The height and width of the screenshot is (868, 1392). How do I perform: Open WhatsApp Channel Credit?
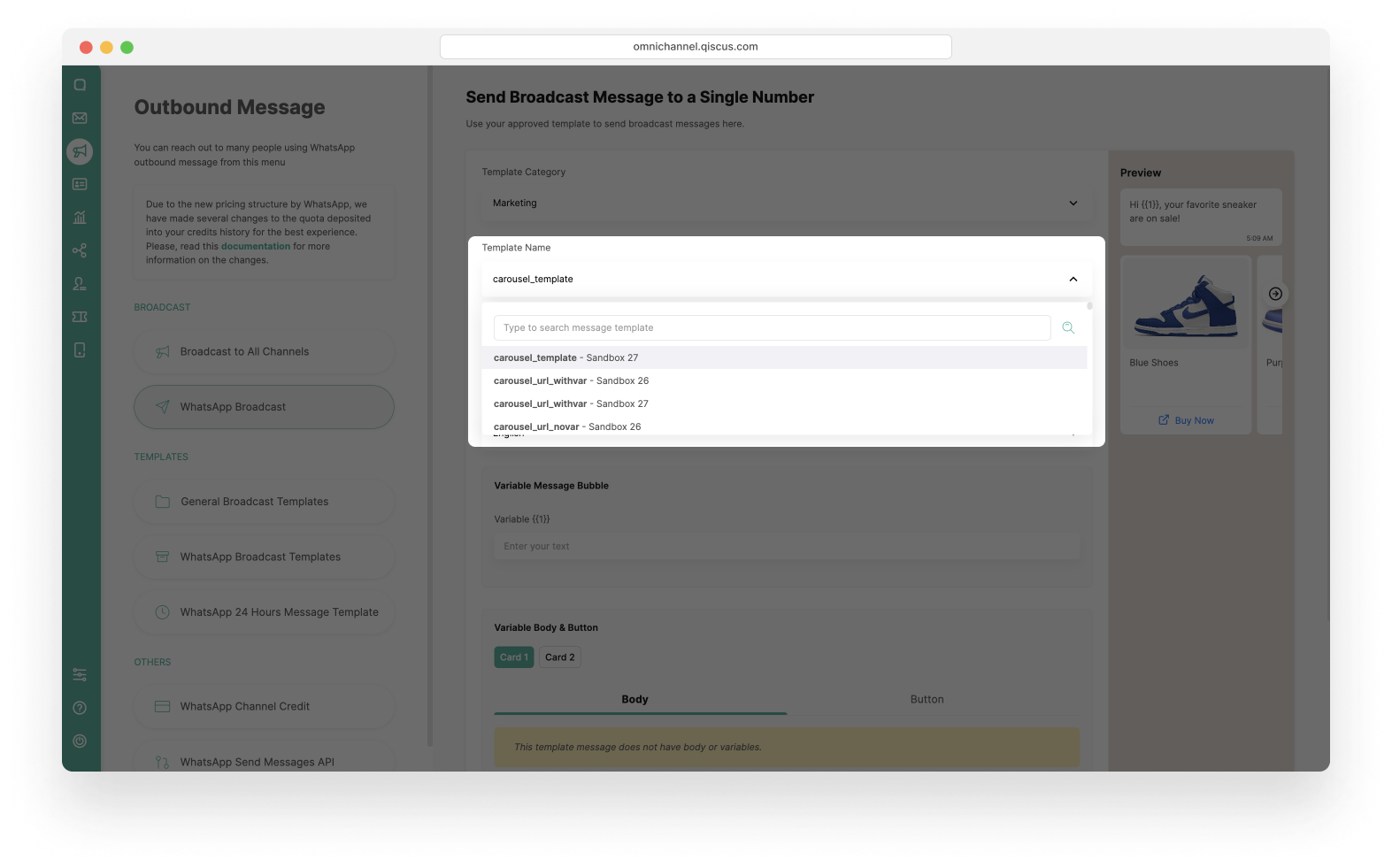point(264,707)
